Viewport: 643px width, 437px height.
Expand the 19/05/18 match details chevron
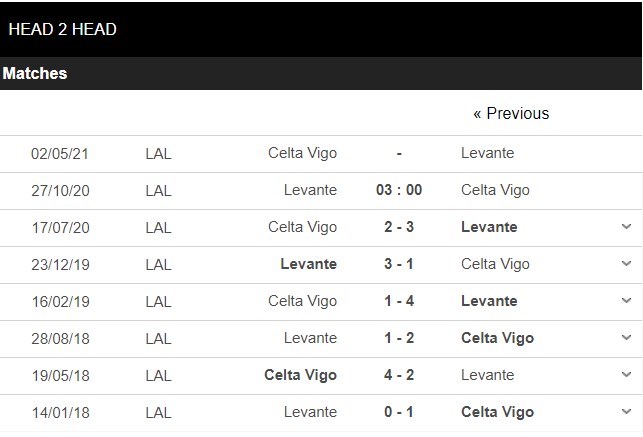coord(626,375)
